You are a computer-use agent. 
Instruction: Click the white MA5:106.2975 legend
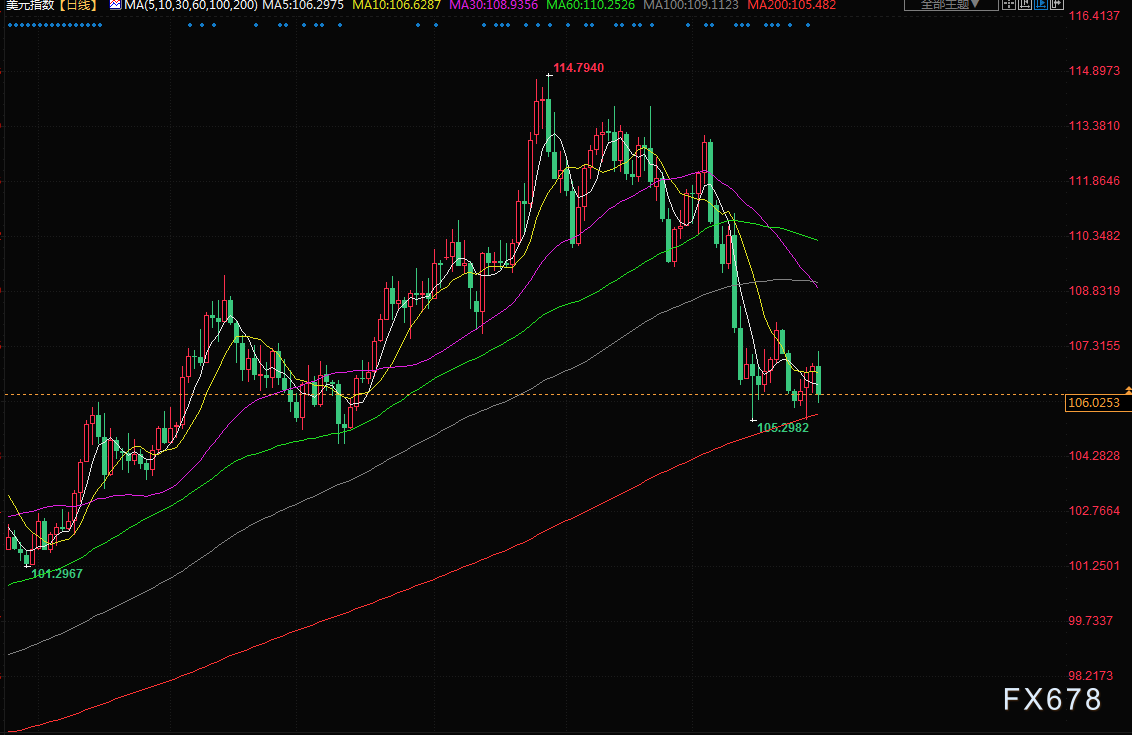point(302,5)
